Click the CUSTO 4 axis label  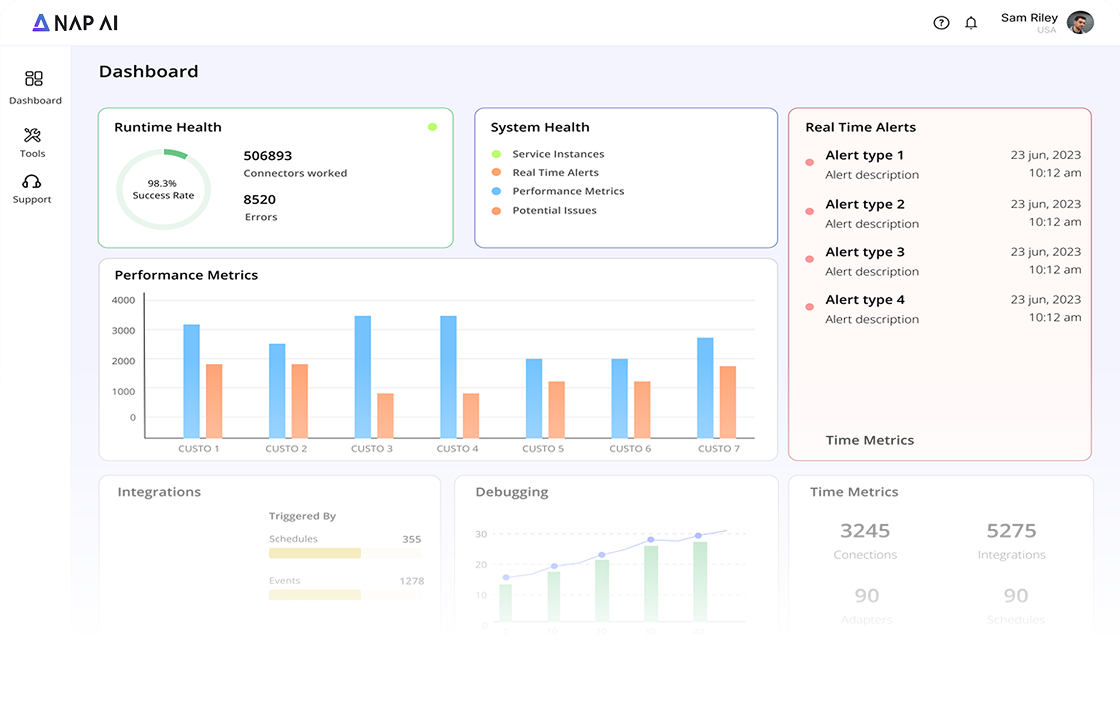[x=457, y=449]
